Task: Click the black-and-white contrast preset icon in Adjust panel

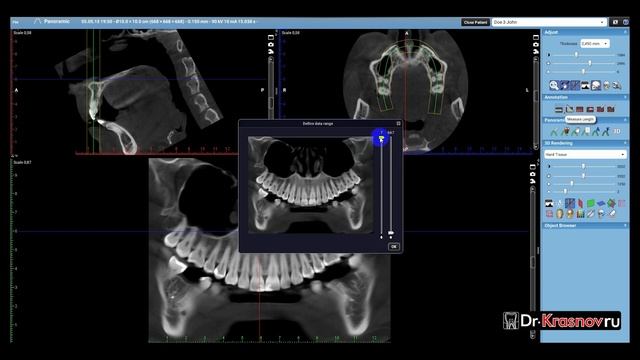Action: click(585, 85)
